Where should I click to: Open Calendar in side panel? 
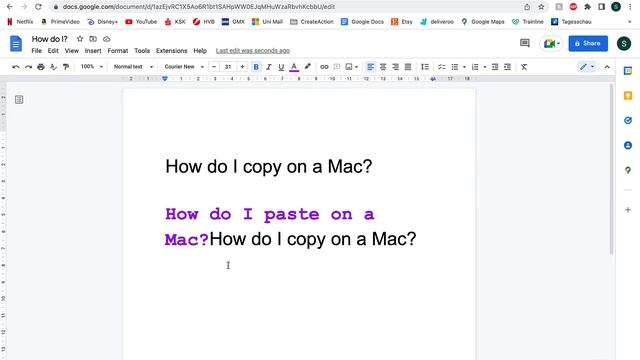coord(628,71)
